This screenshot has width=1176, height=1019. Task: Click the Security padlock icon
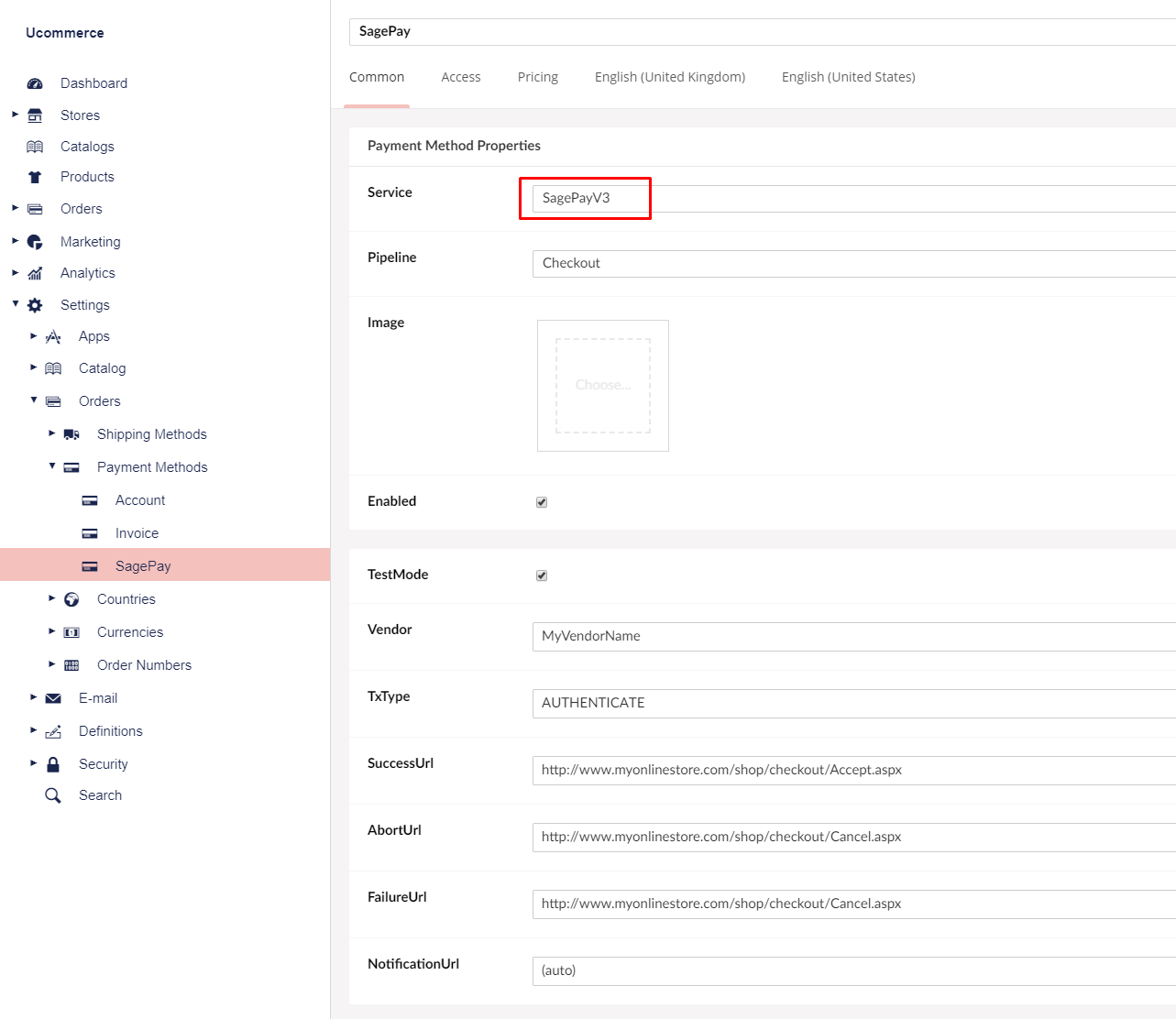pyautogui.click(x=53, y=764)
